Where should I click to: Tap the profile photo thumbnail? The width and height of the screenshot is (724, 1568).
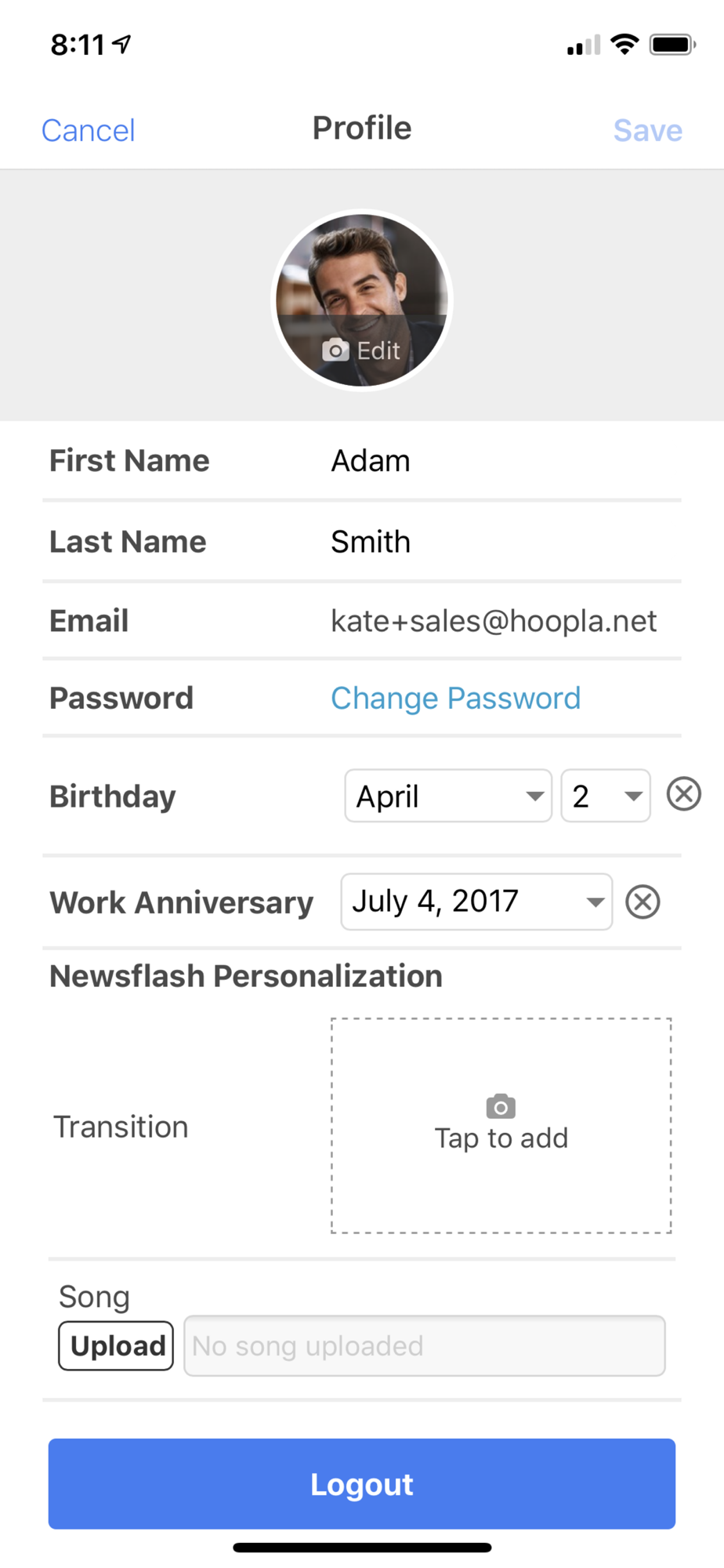coord(362,300)
